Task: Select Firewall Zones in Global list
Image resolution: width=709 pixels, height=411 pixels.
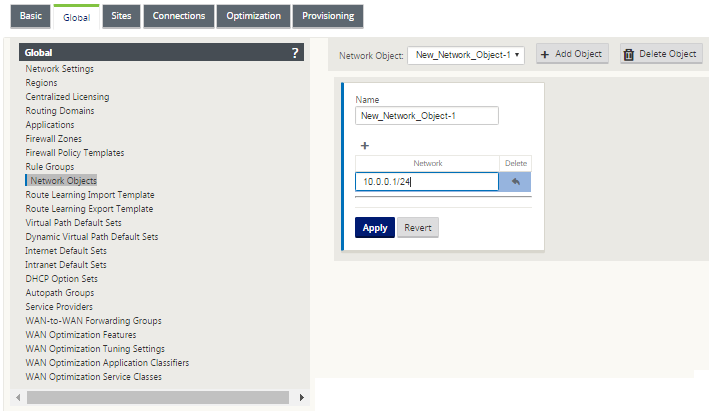Action: click(x=53, y=139)
